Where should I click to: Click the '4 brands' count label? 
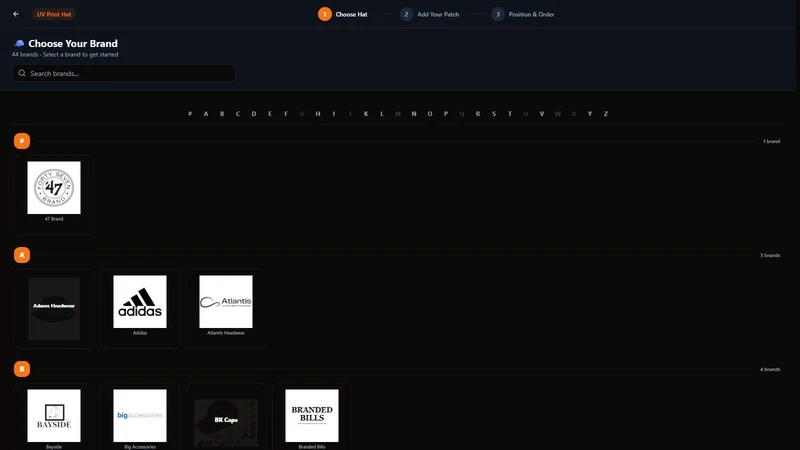(x=770, y=369)
